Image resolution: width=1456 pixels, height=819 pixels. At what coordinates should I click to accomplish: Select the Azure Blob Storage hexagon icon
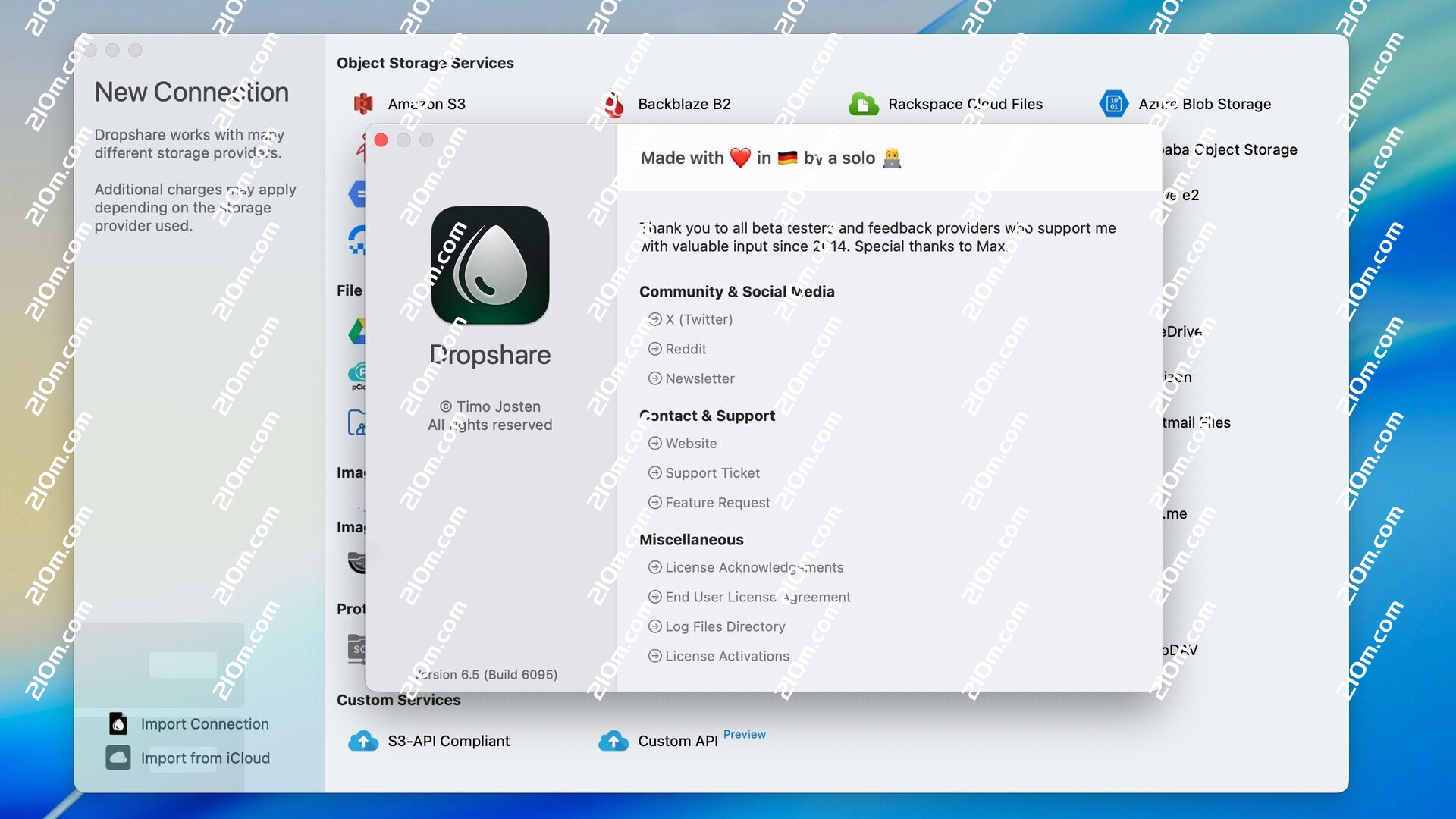[x=1113, y=104]
